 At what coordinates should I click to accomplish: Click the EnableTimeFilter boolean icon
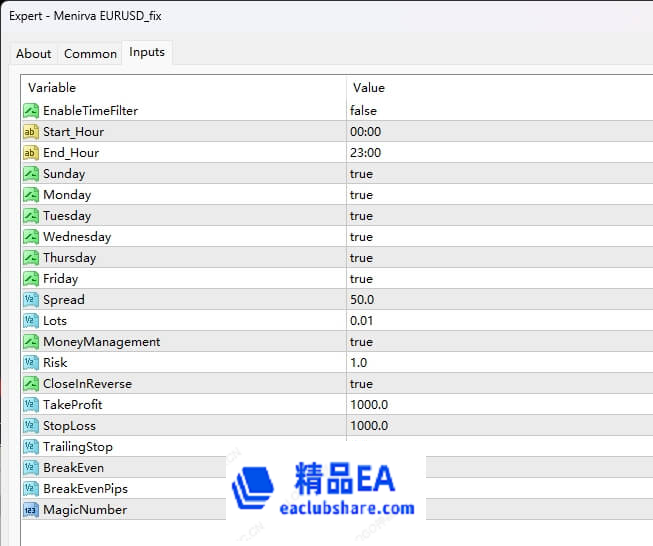coord(30,111)
